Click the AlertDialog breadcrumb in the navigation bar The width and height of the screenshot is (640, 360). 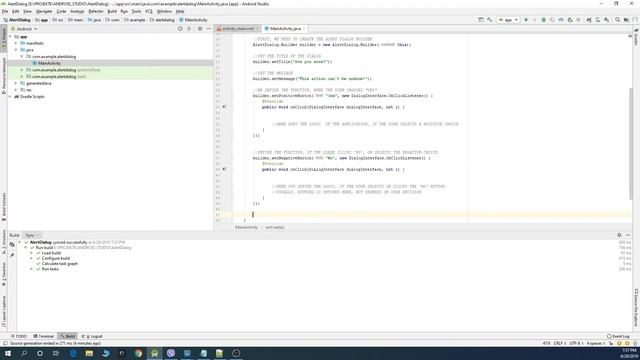[17, 20]
